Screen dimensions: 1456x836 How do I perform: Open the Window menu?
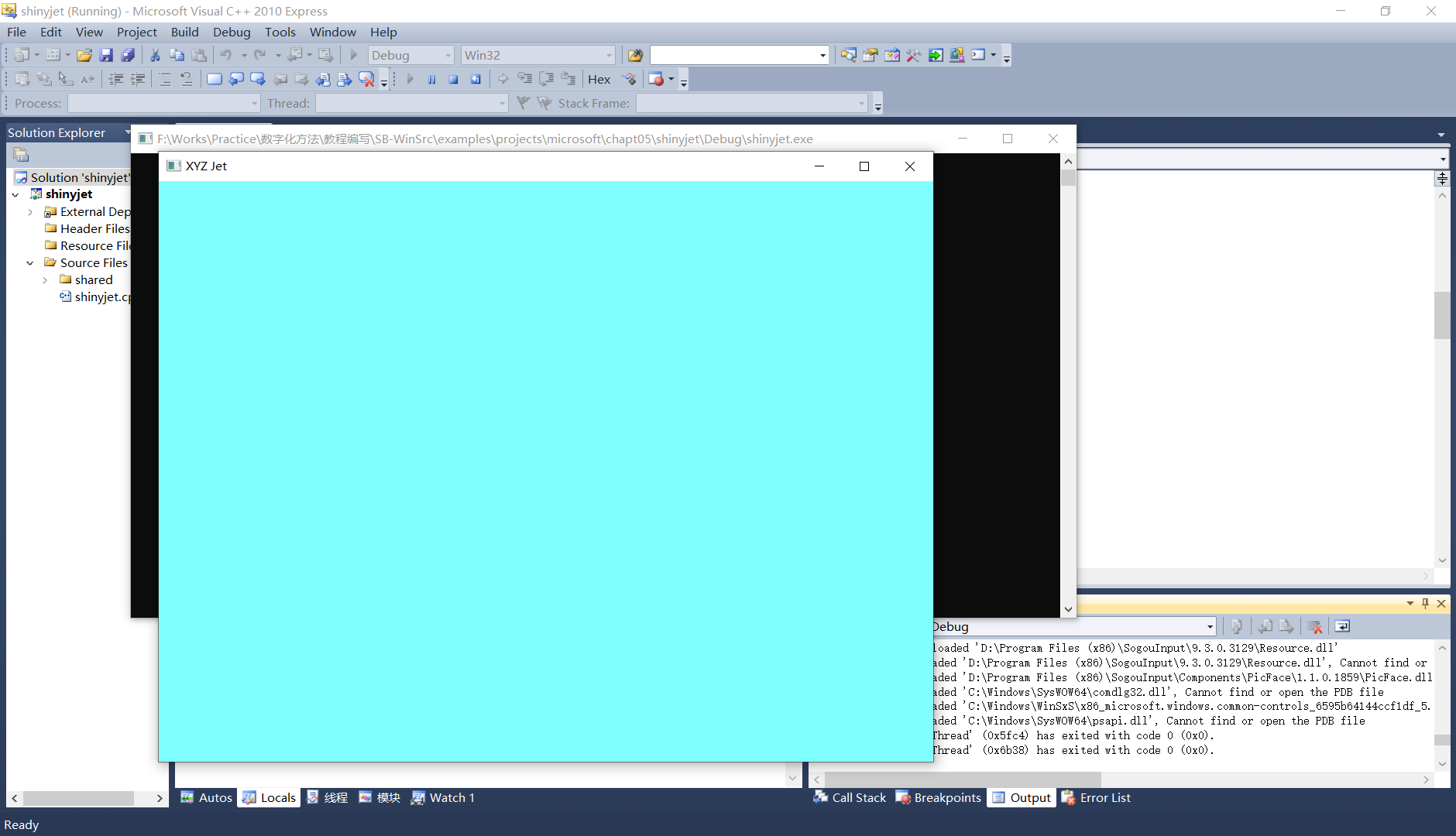tap(333, 32)
